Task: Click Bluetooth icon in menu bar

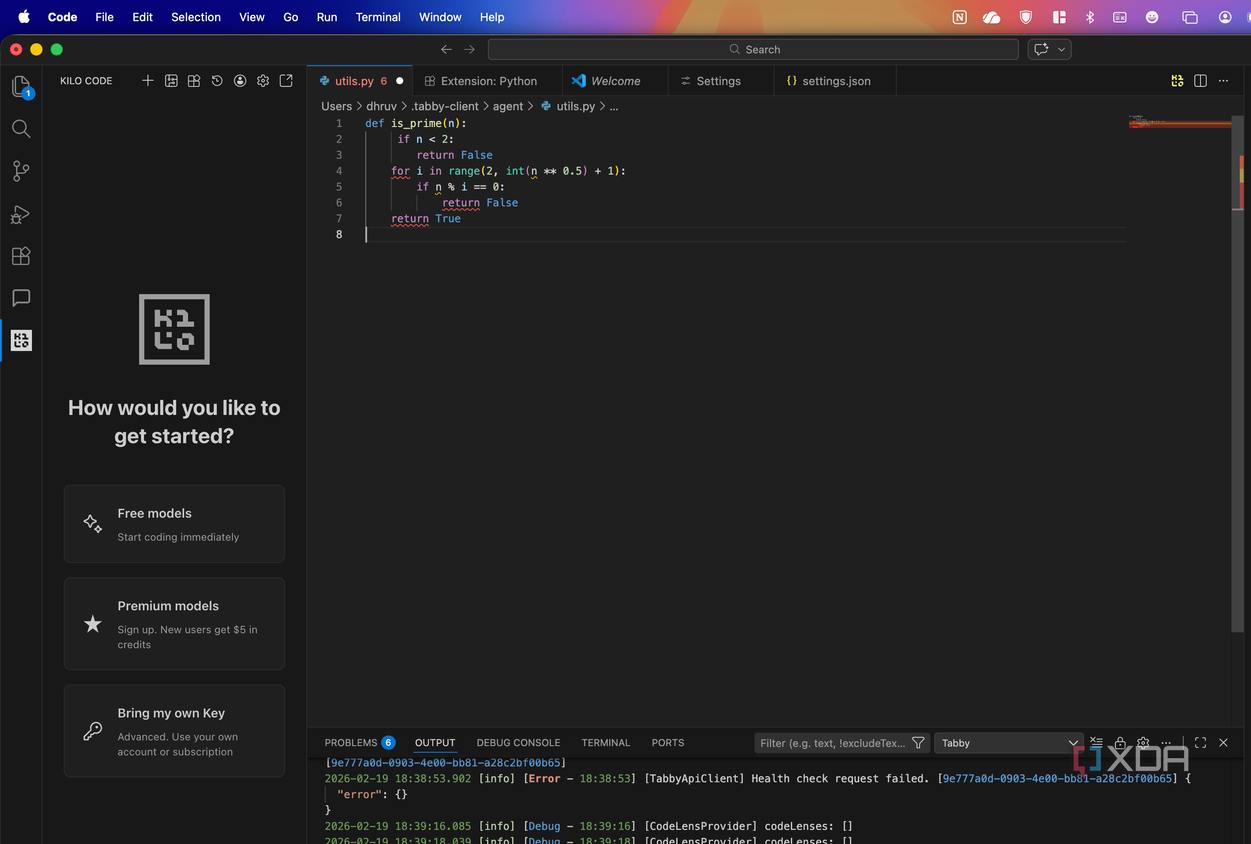Action: (x=1090, y=17)
